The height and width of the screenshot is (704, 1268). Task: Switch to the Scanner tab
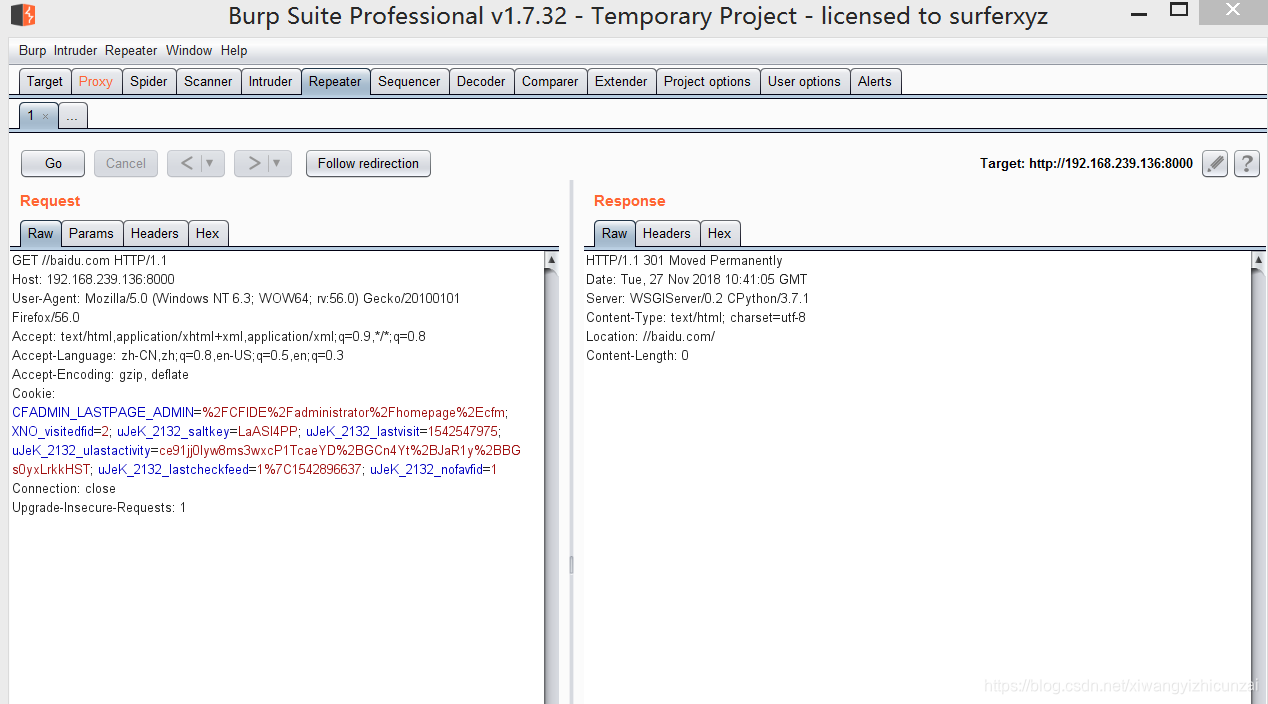pos(208,81)
